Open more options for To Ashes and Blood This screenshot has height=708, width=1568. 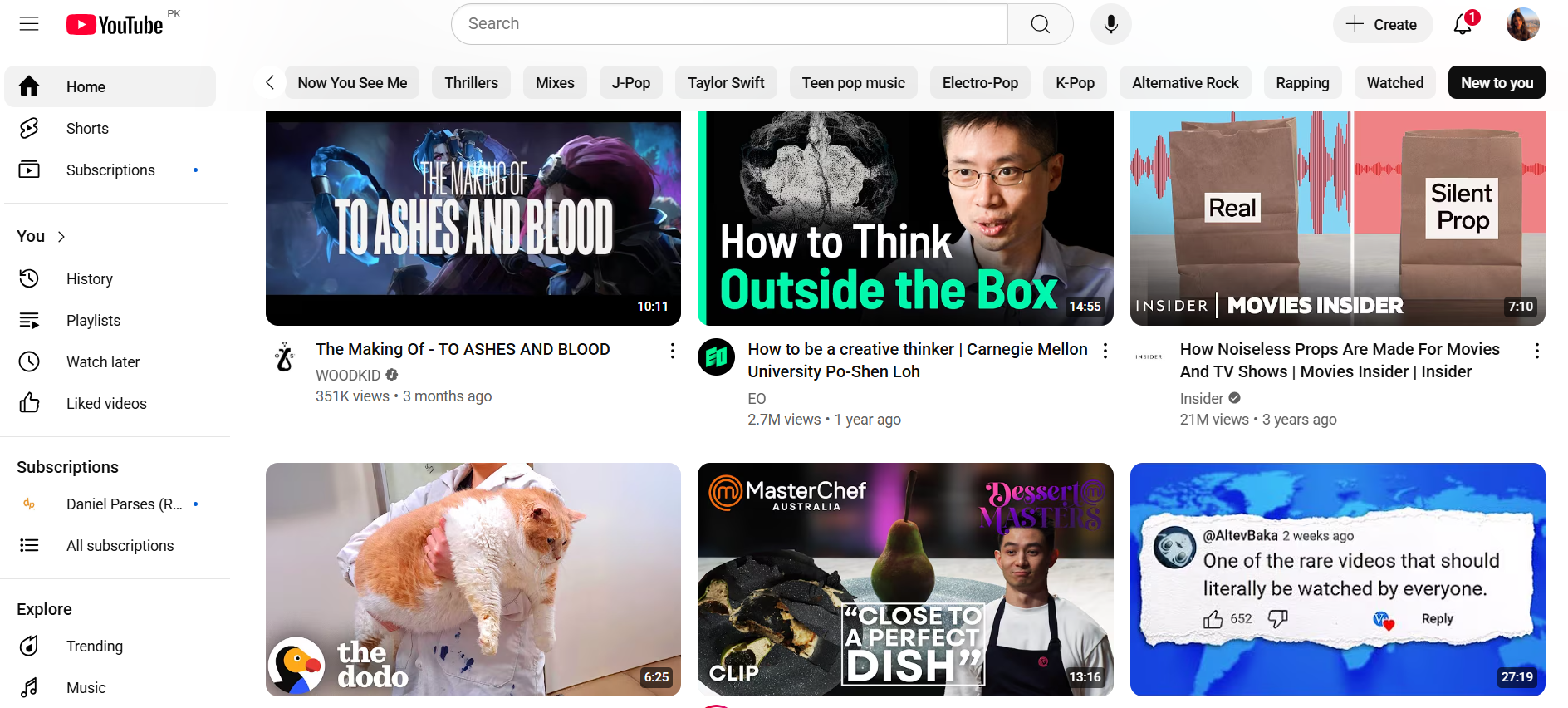[x=673, y=351]
